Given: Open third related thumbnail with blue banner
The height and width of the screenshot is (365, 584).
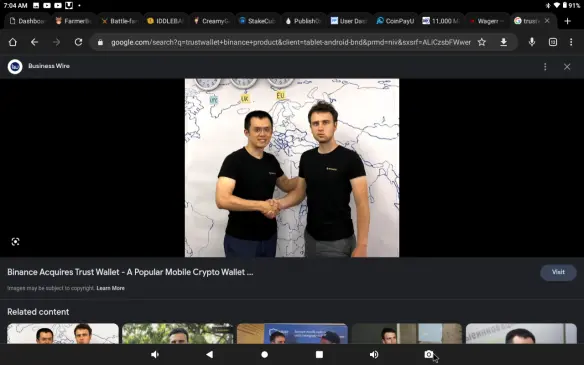Looking at the screenshot, I should pos(292,333).
